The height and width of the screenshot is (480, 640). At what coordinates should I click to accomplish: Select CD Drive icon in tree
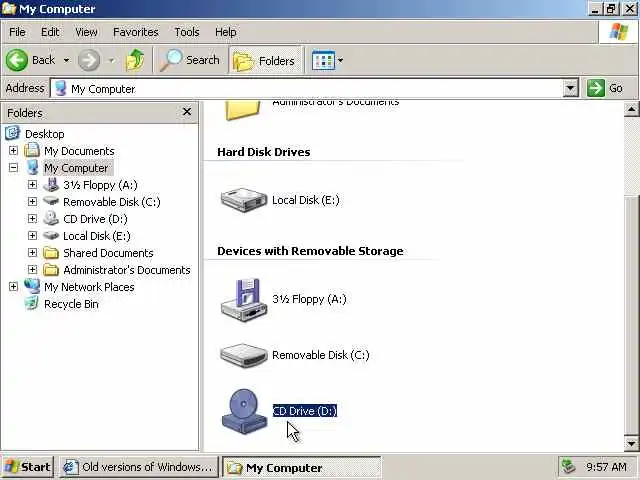coord(51,218)
